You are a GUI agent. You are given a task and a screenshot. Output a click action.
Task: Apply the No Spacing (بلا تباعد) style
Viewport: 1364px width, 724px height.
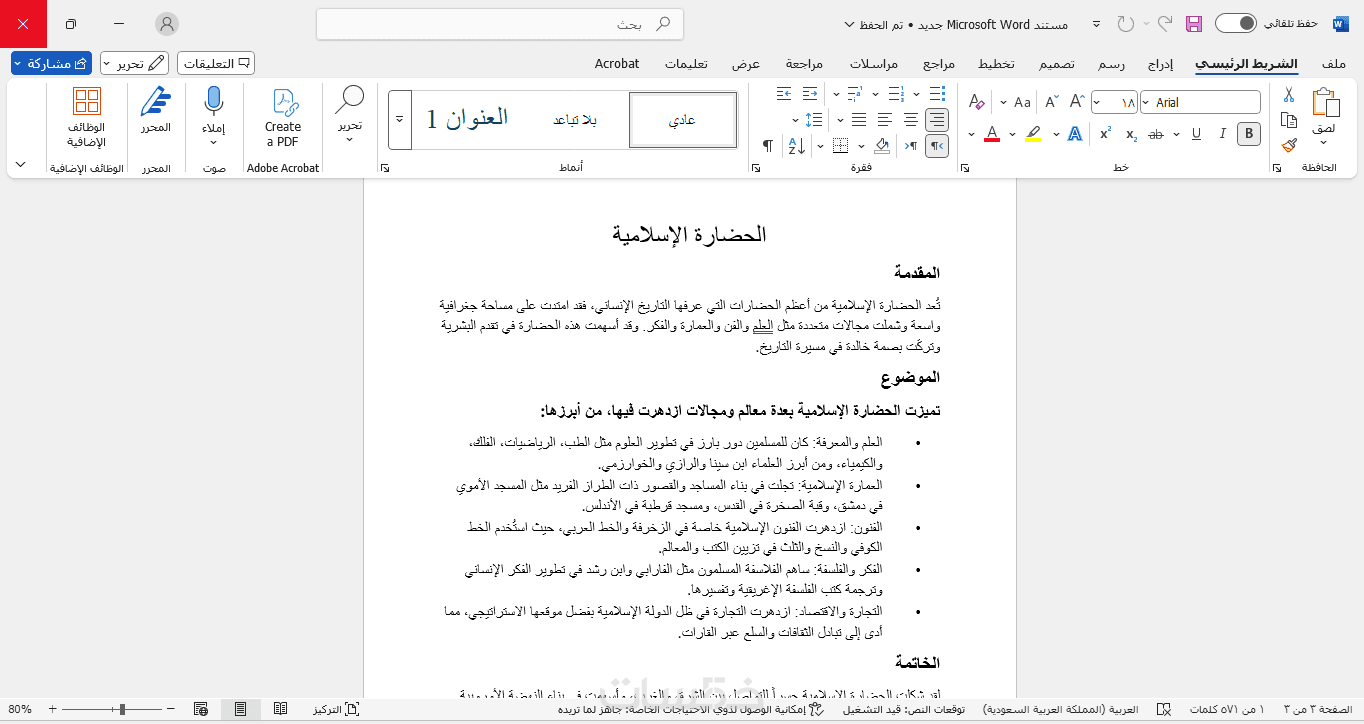tap(575, 120)
